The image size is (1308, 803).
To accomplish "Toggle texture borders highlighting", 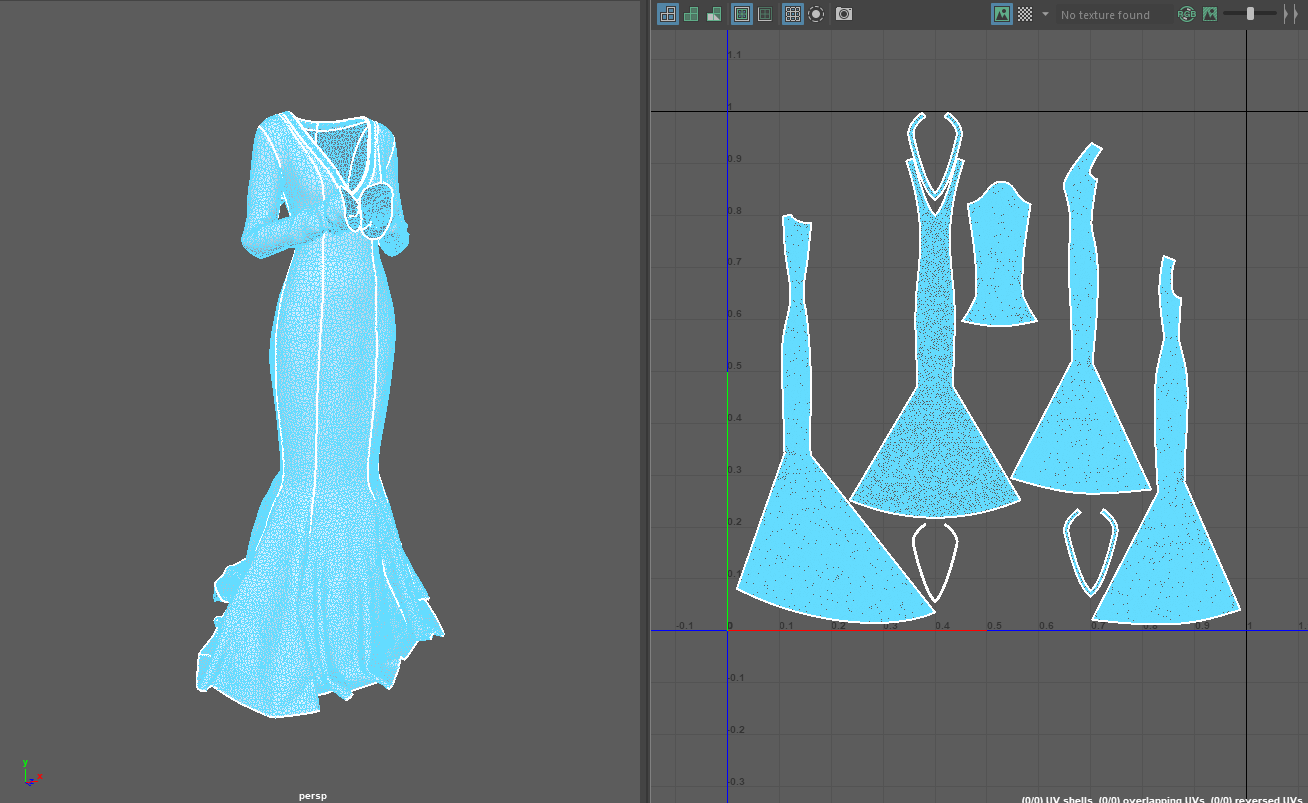I will pyautogui.click(x=742, y=14).
